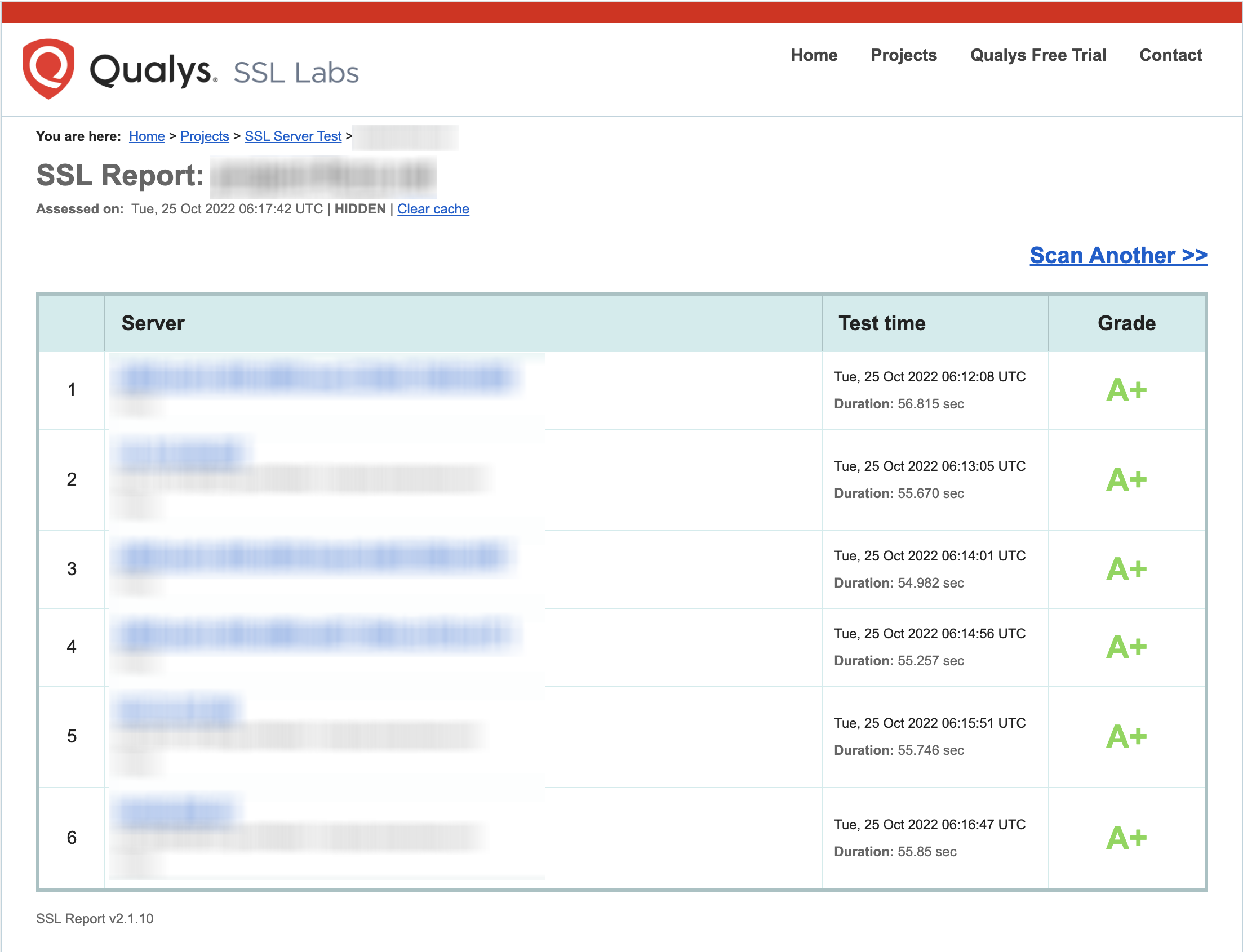
Task: Select test time 06:13:05 UTC text
Action: pyautogui.click(x=930, y=466)
